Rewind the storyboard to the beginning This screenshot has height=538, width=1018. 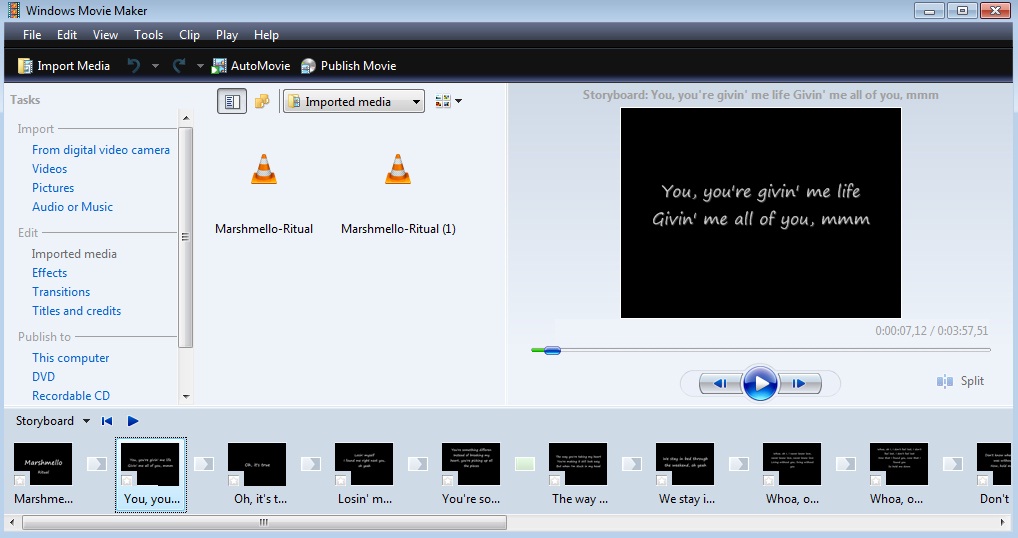107,421
